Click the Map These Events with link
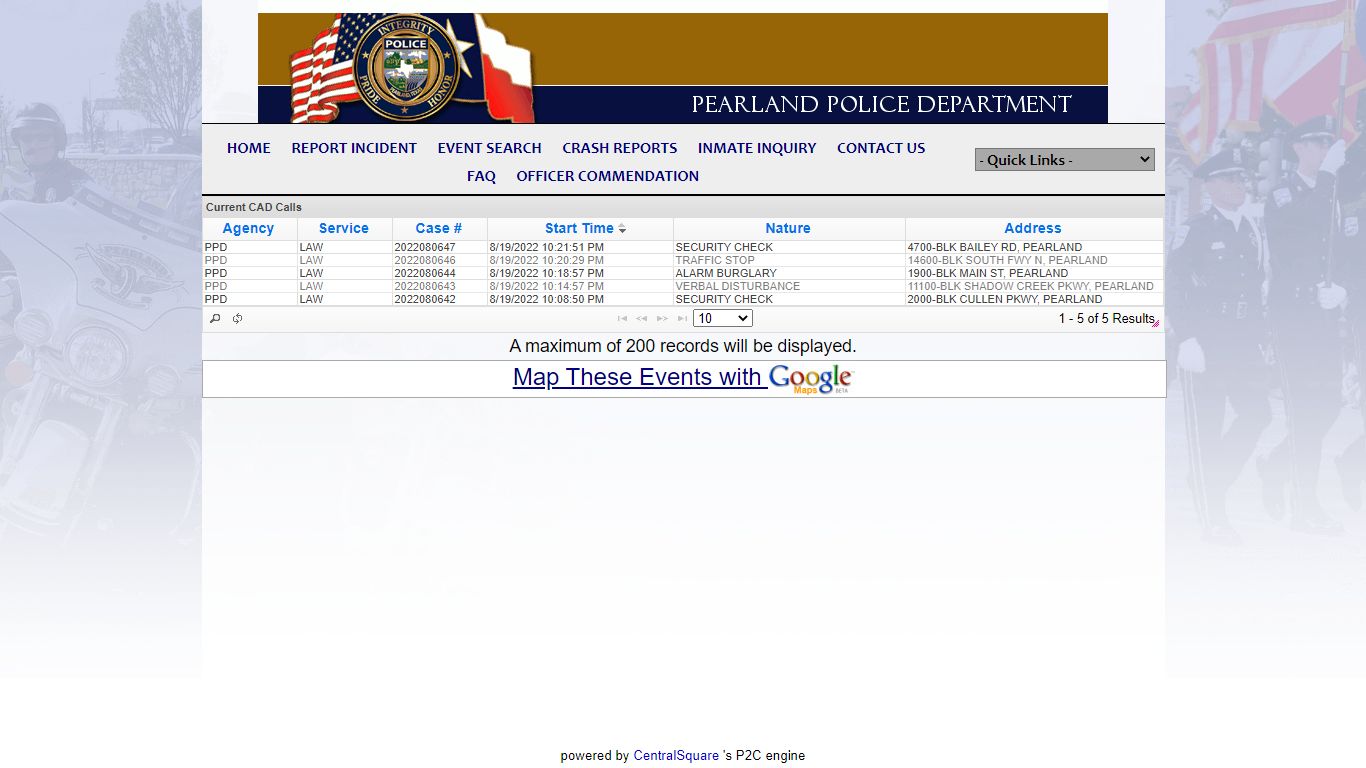 (x=640, y=377)
